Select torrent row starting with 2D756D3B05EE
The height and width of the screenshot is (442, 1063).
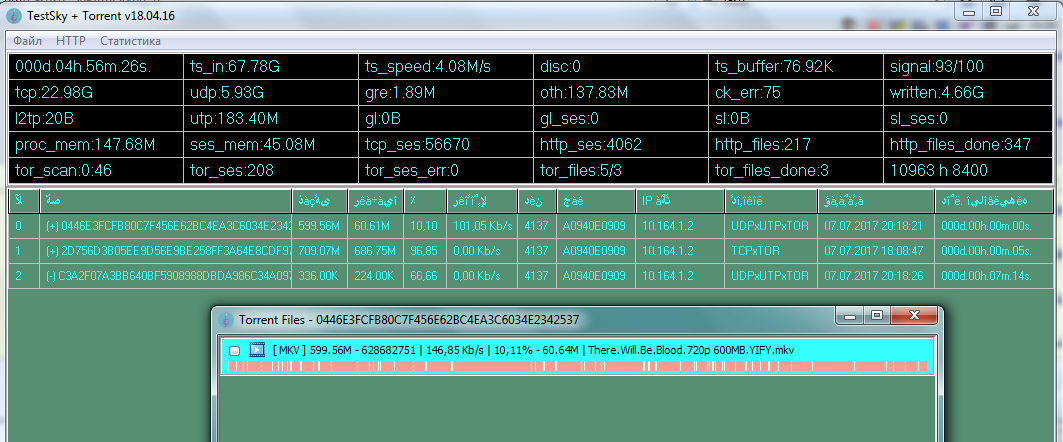[168, 250]
